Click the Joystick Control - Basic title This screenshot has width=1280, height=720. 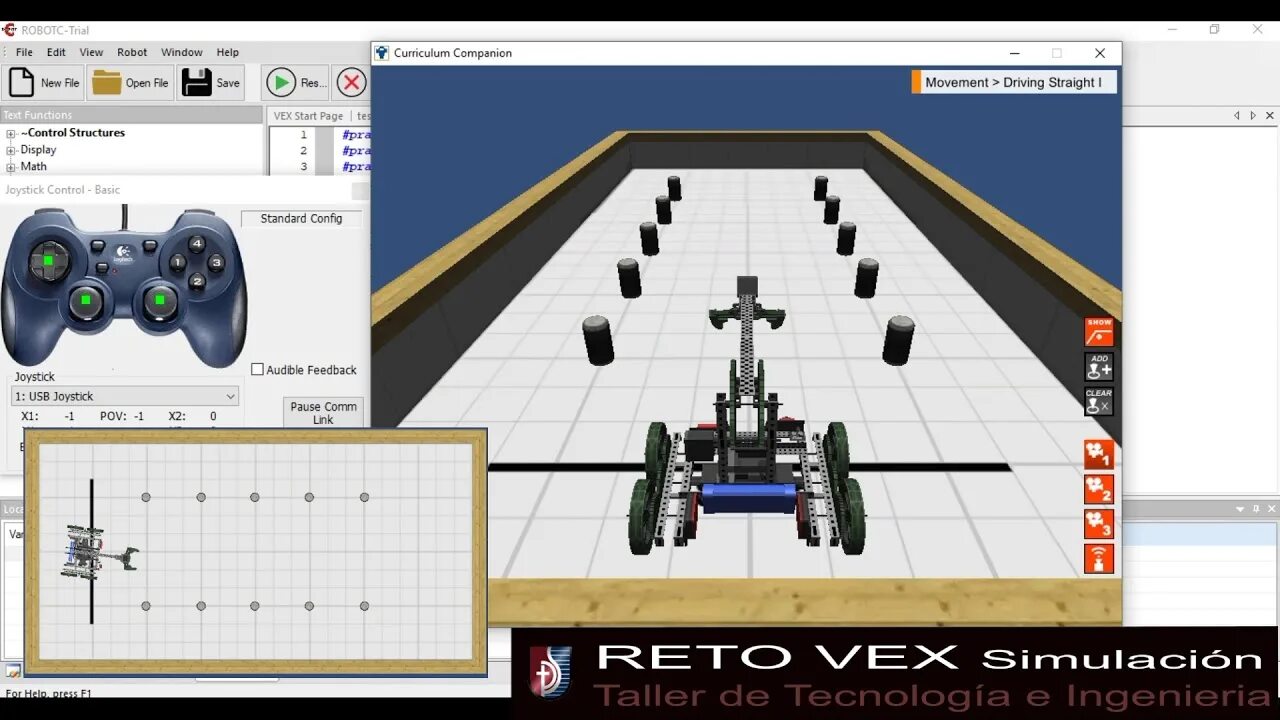pyautogui.click(x=62, y=189)
